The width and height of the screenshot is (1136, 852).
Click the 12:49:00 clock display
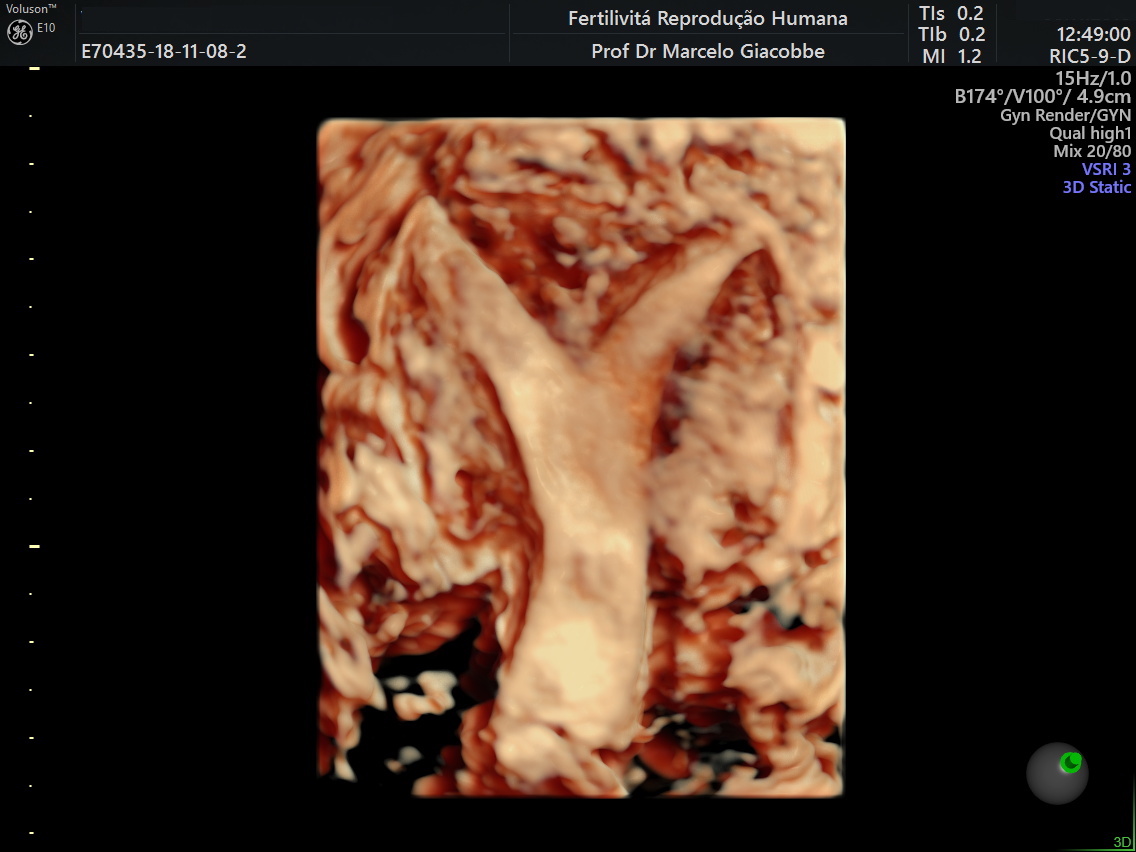point(1093,35)
